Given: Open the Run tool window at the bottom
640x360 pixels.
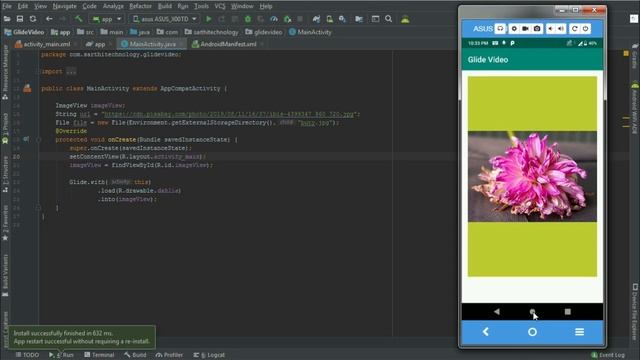Looking at the screenshot, I should (62, 355).
